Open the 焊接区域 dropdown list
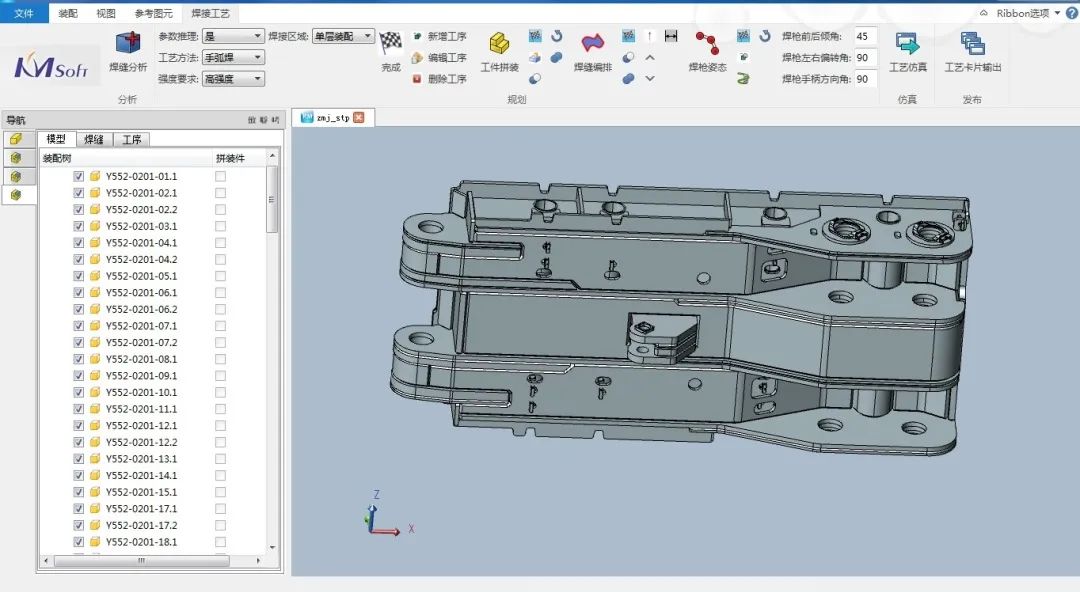 [x=367, y=36]
